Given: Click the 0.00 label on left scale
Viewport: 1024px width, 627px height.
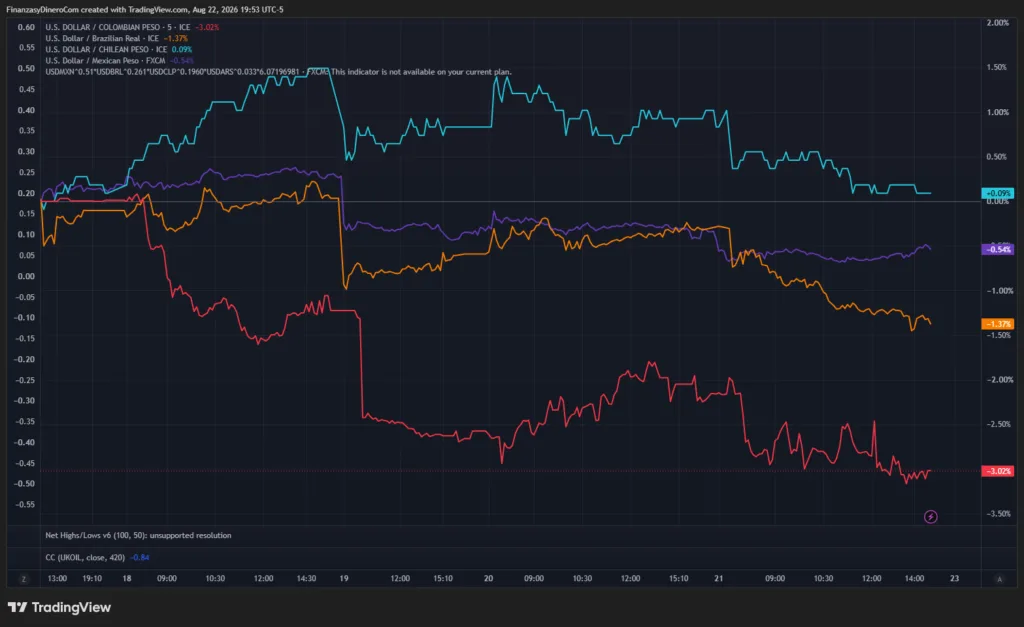Looking at the screenshot, I should tap(26, 276).
